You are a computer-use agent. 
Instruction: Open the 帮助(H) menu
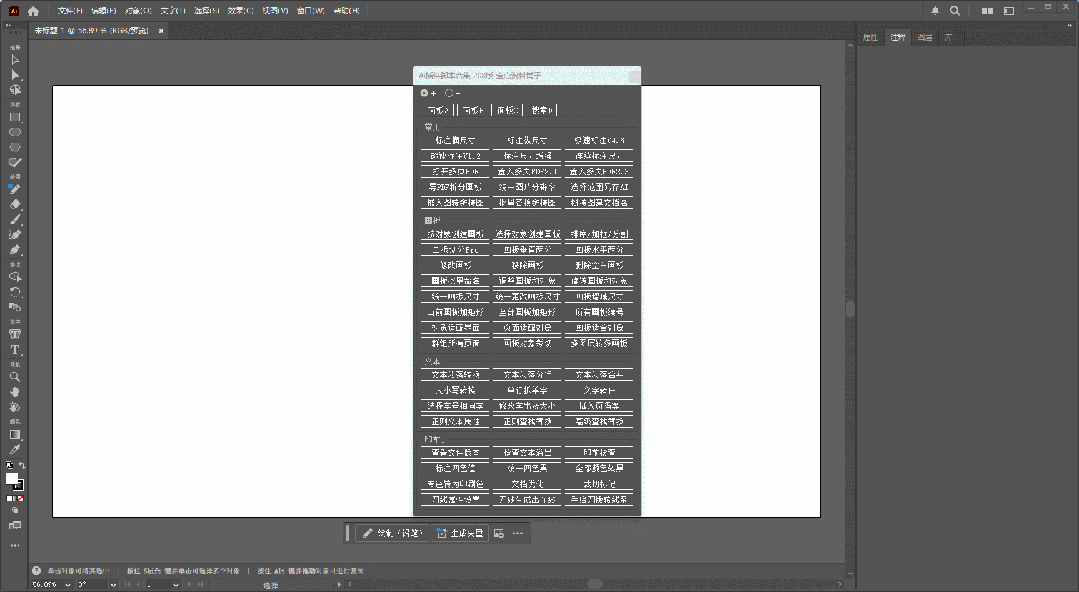346,10
